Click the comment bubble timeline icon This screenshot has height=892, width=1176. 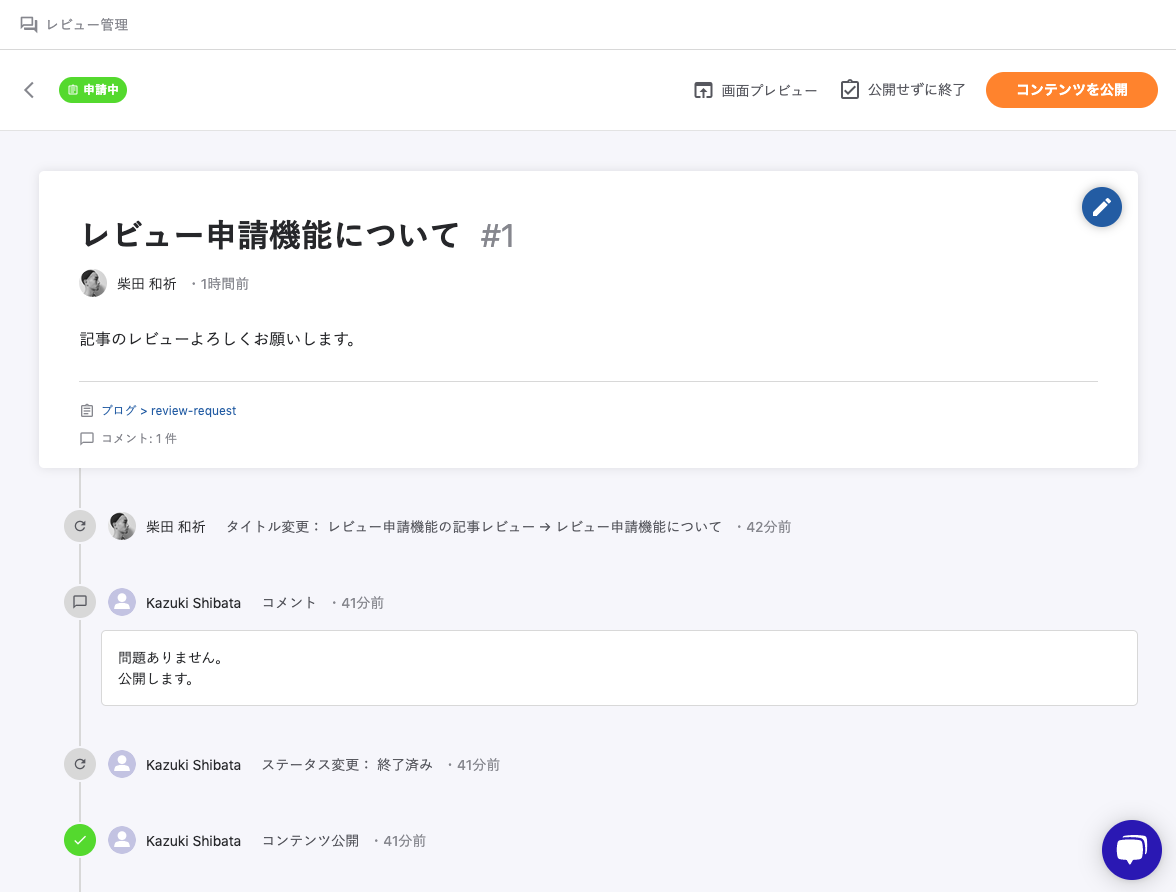pos(80,602)
